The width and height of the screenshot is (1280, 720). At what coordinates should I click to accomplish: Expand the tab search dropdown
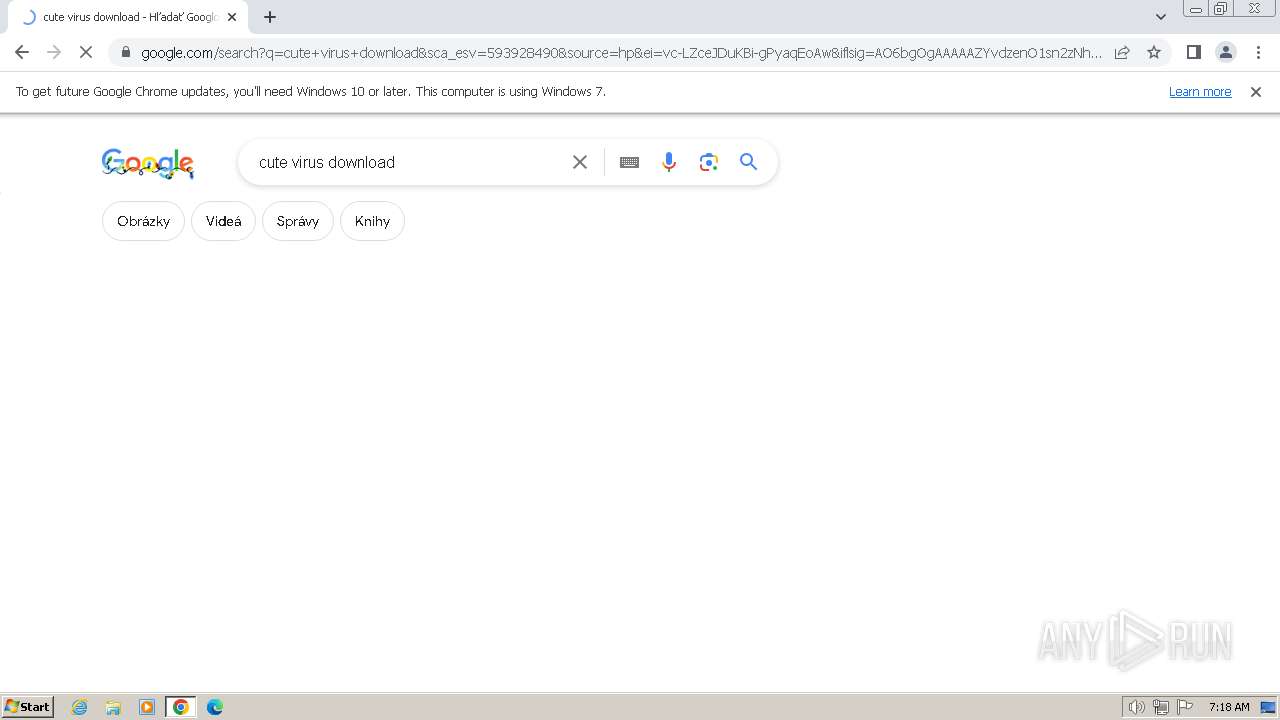1161,17
